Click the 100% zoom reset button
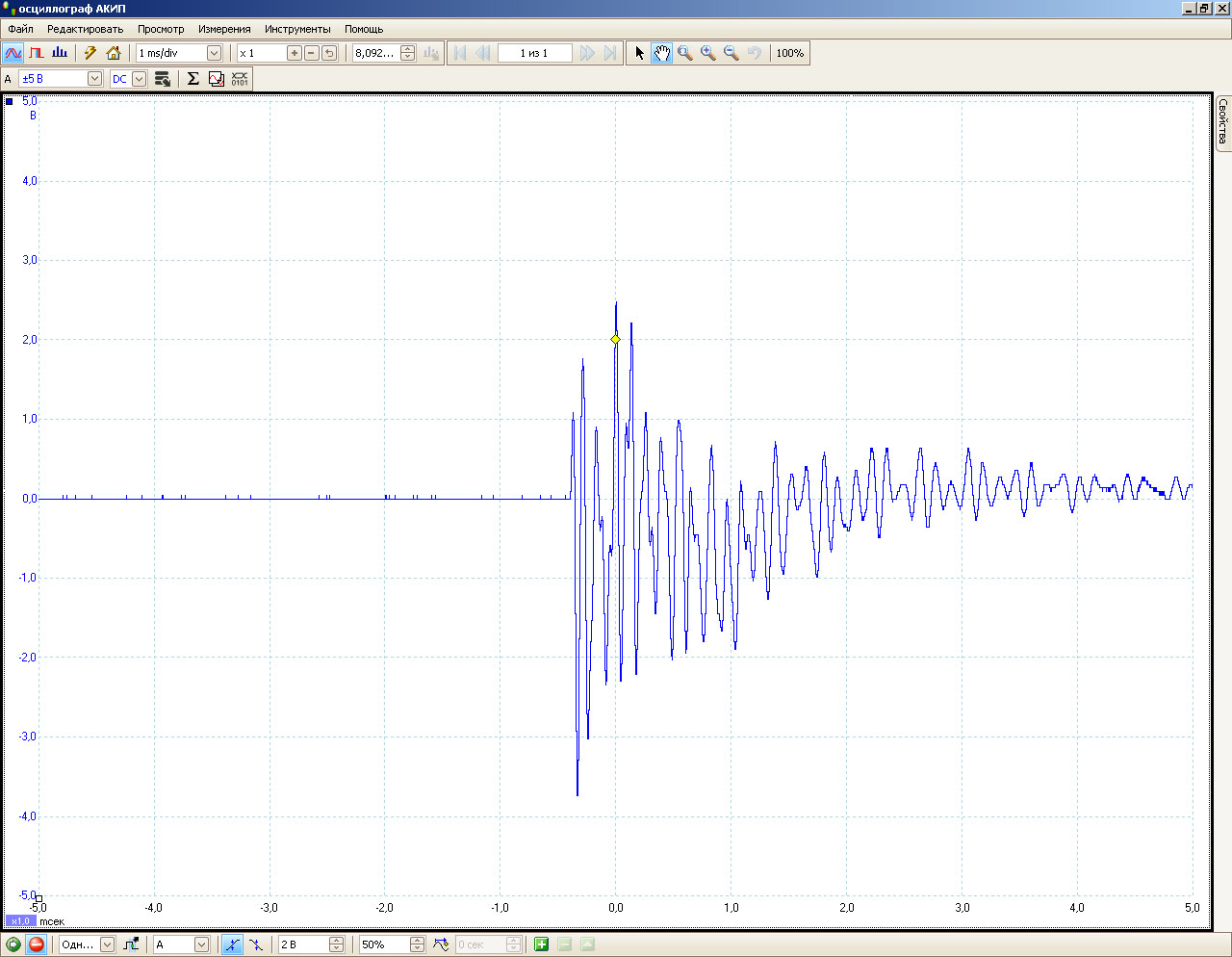 tap(789, 53)
